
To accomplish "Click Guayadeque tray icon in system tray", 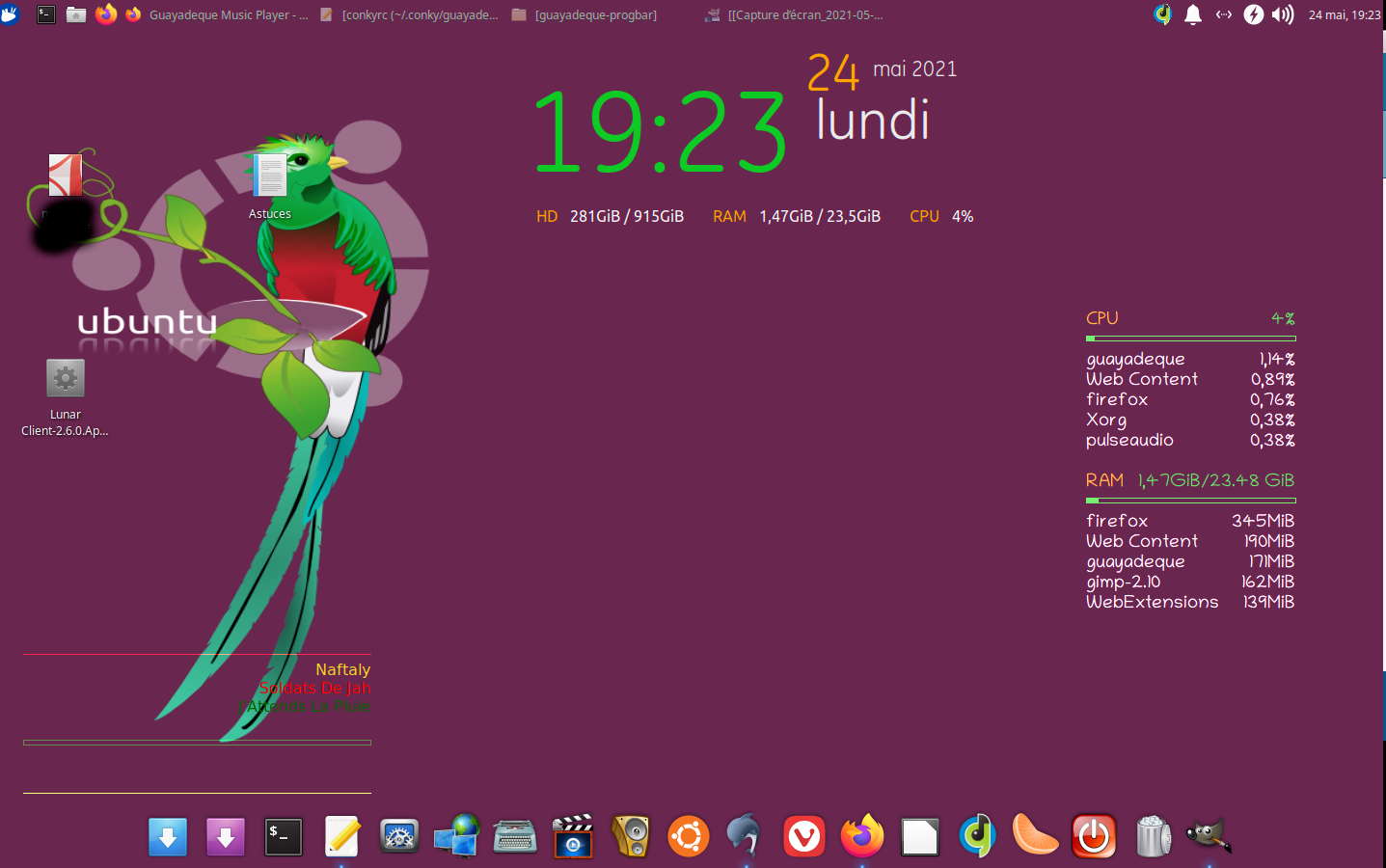I will pyautogui.click(x=1162, y=14).
